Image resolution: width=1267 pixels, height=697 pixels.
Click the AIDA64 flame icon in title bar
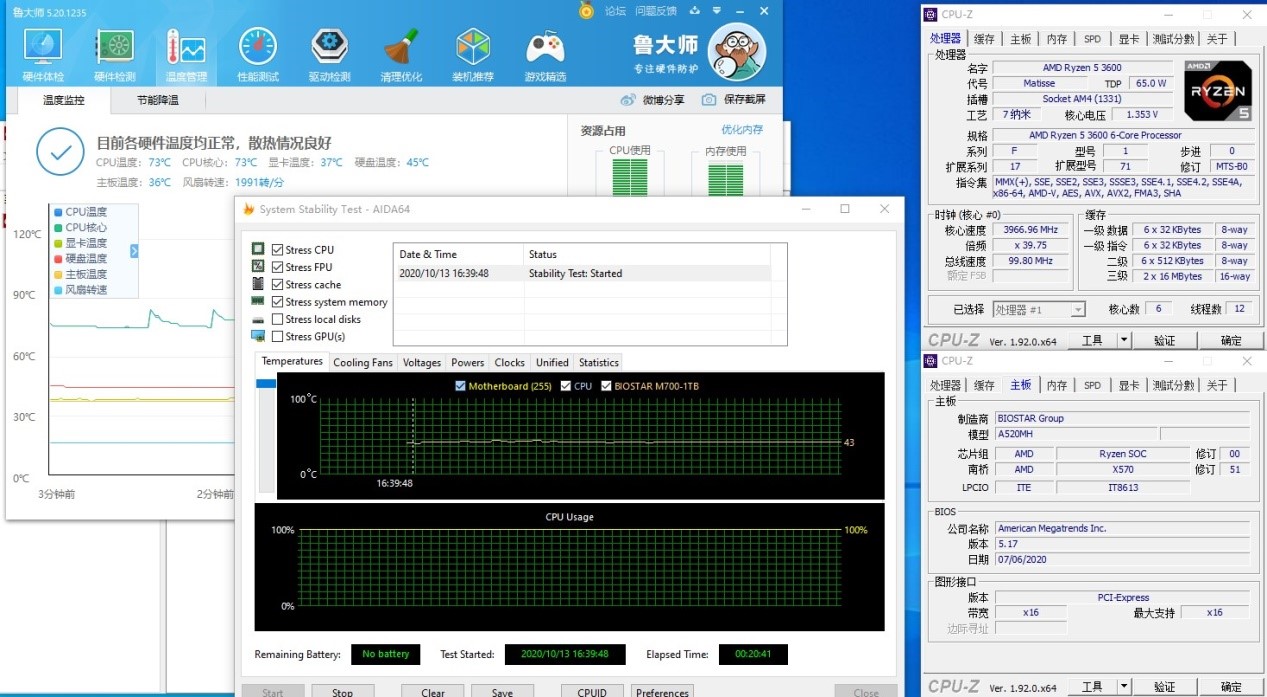click(x=249, y=209)
